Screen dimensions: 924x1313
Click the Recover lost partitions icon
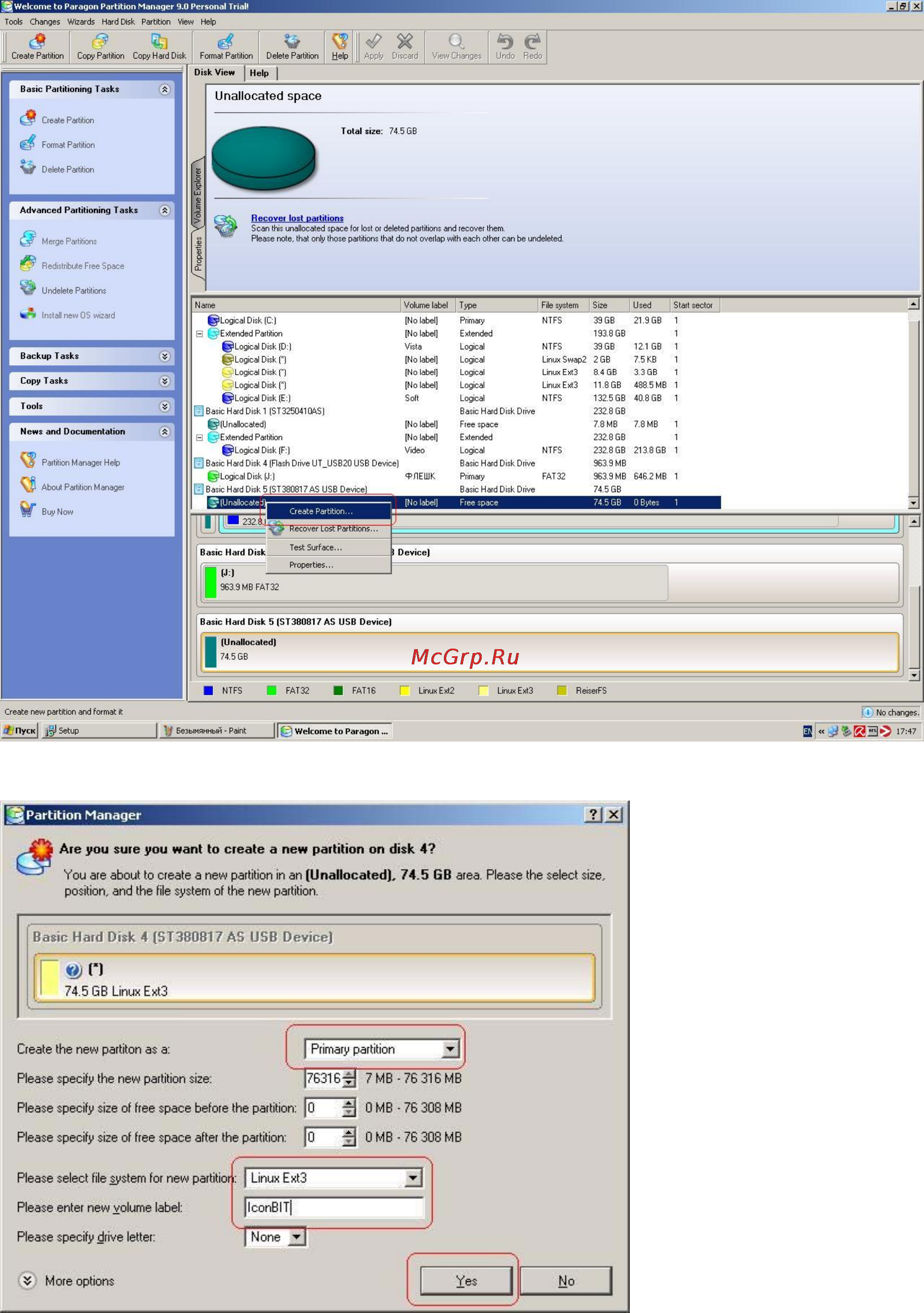click(x=226, y=226)
